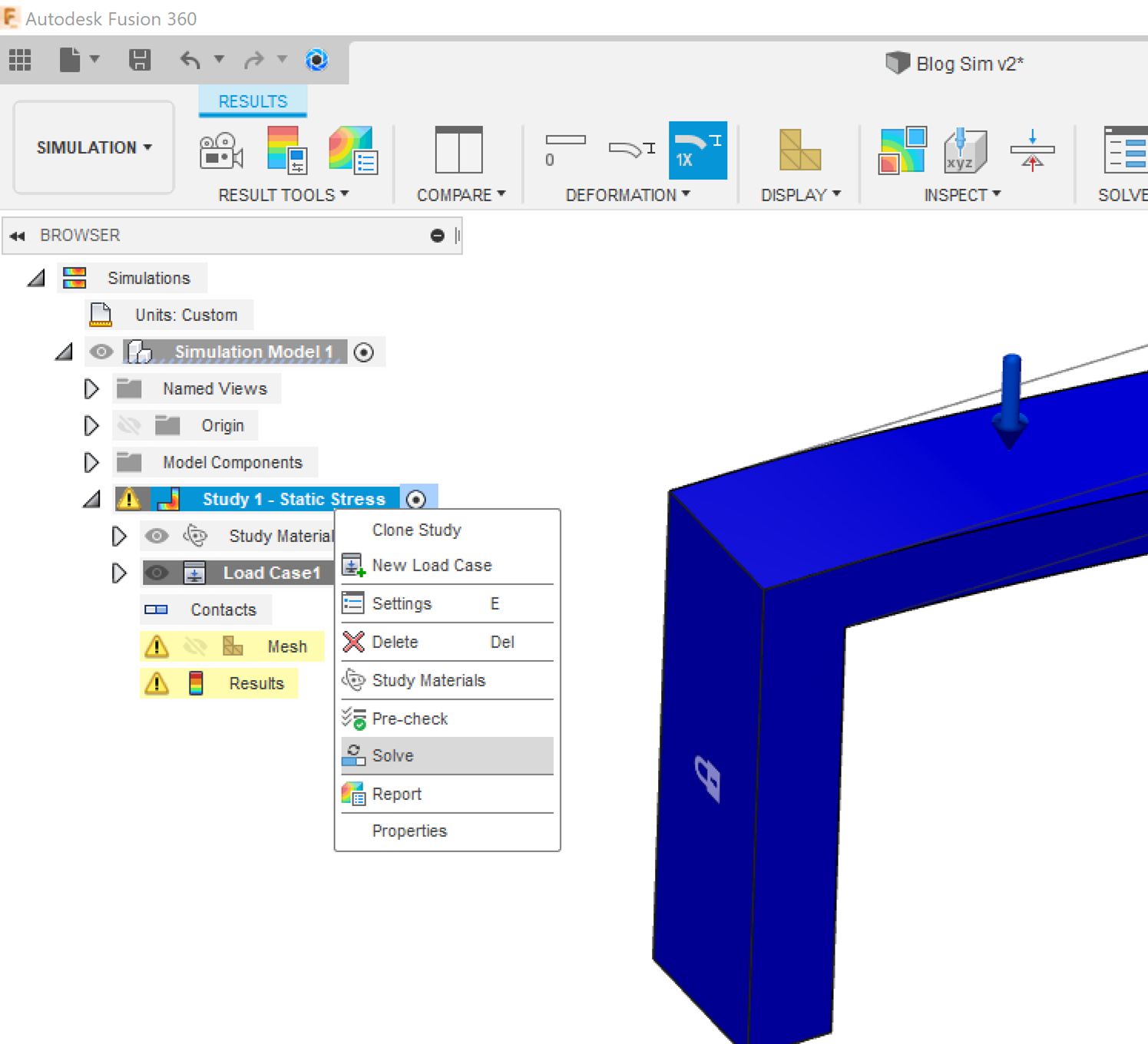Choose Pre-check from the context menu

[x=409, y=719]
